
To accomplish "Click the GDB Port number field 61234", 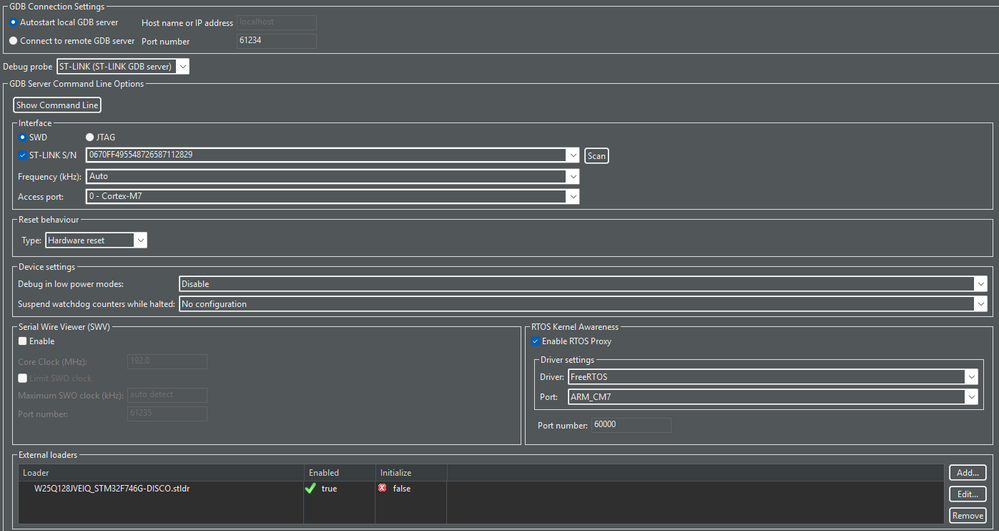I will click(x=277, y=41).
